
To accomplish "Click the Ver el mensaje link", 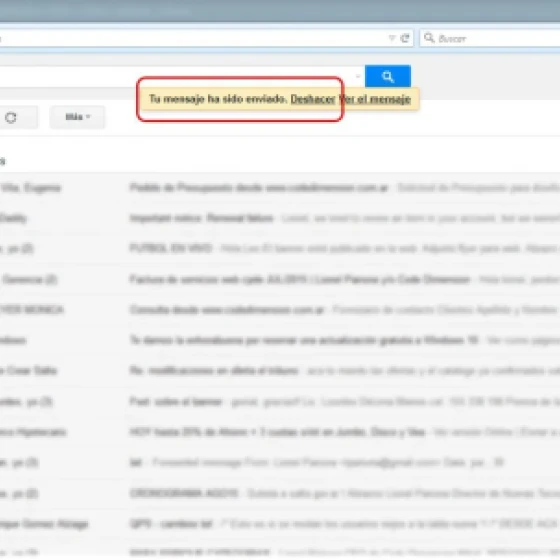I will [x=375, y=99].
